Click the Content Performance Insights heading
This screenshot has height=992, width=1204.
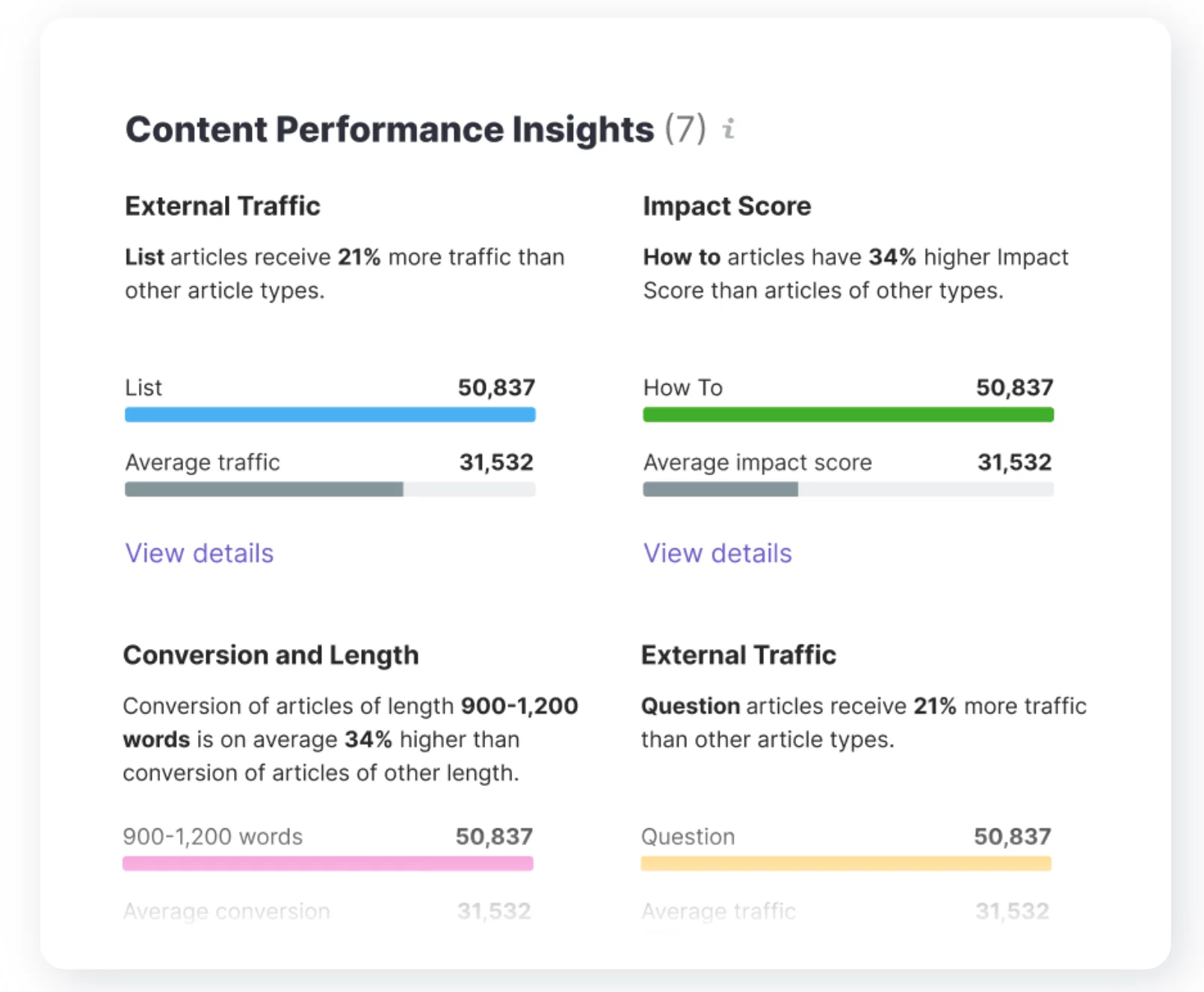click(x=389, y=128)
